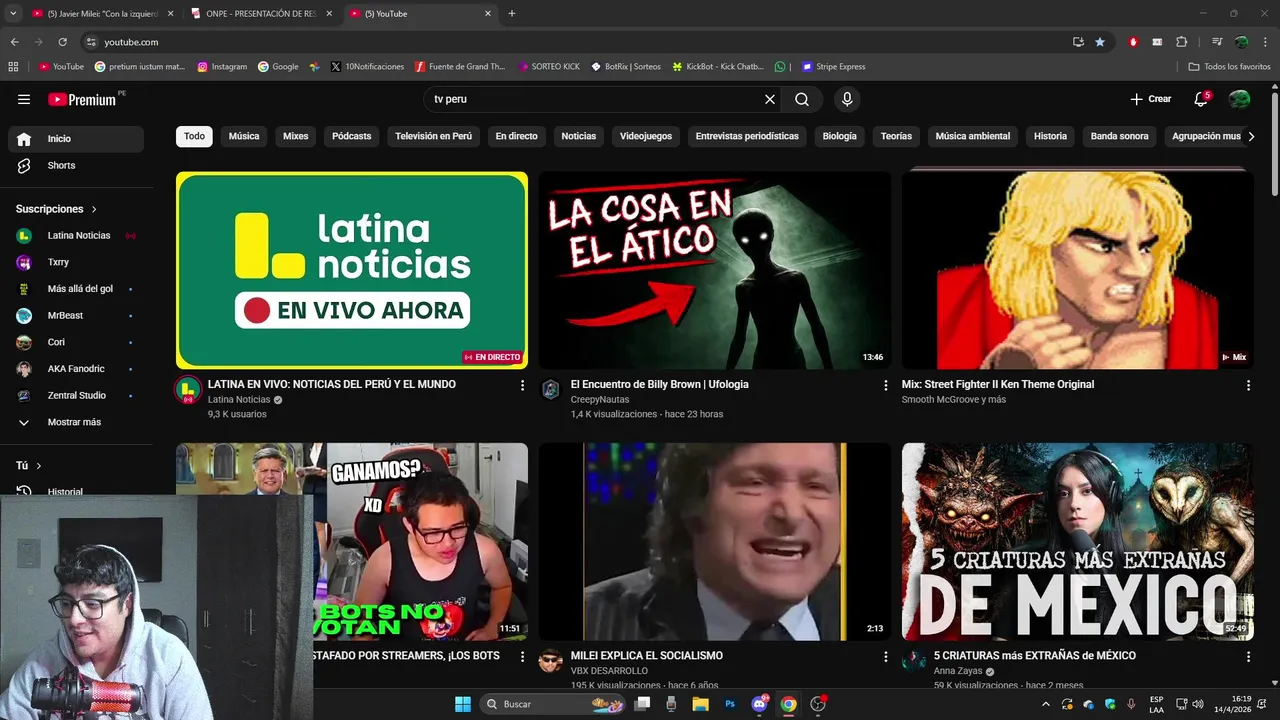Play Latina Noticias en vivo thumbnail
The width and height of the screenshot is (1280, 720).
click(x=352, y=270)
